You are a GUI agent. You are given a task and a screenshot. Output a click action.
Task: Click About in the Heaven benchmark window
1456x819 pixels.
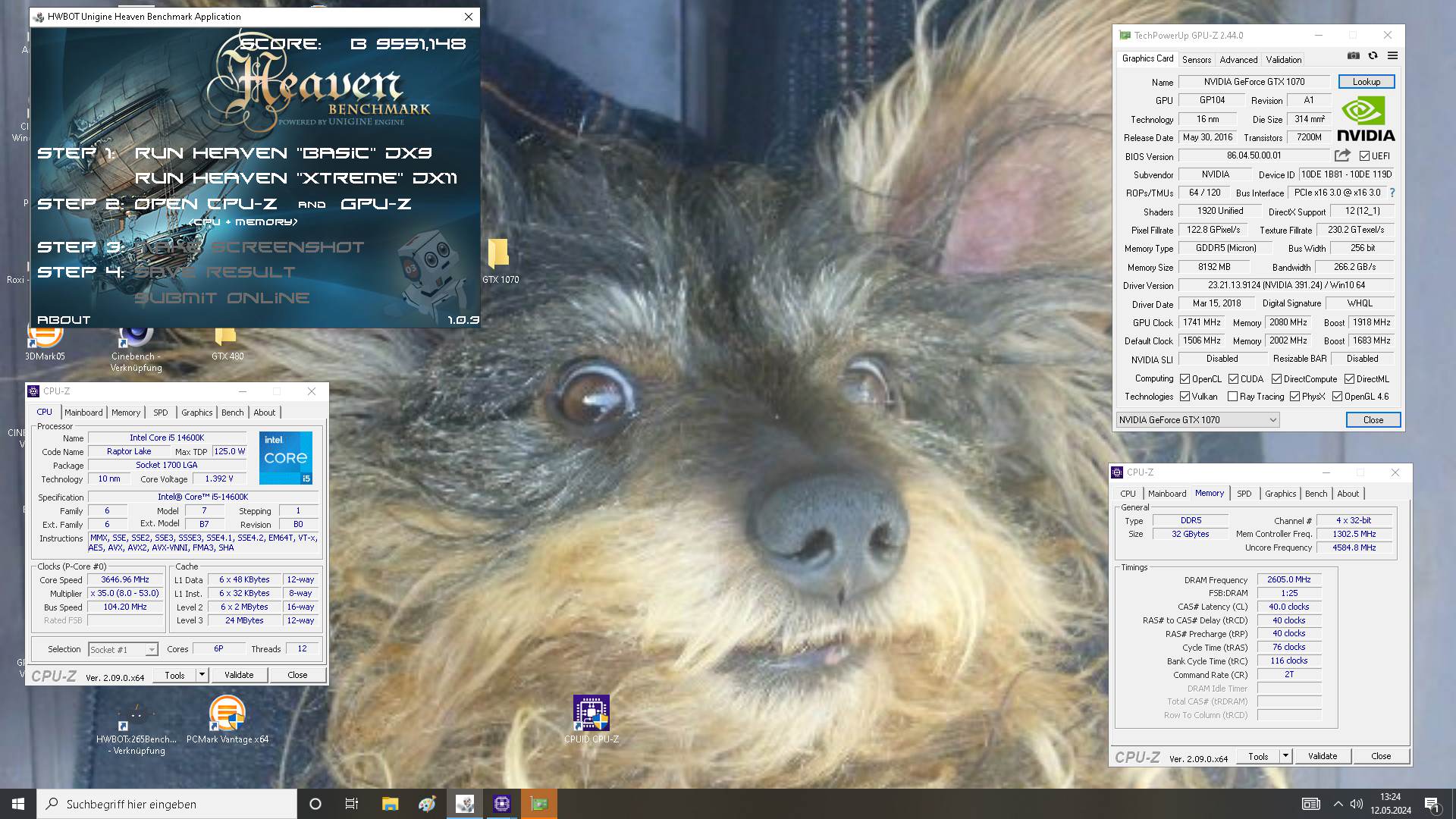pos(64,320)
